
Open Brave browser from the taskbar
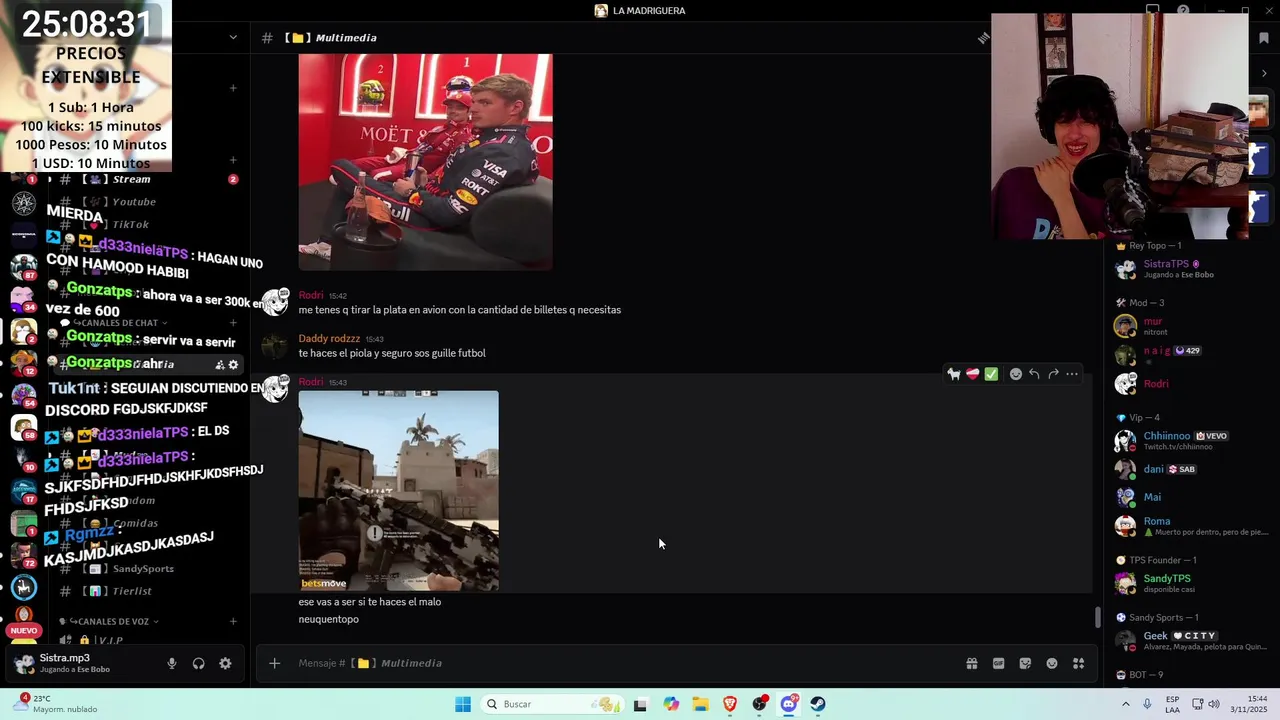(730, 704)
